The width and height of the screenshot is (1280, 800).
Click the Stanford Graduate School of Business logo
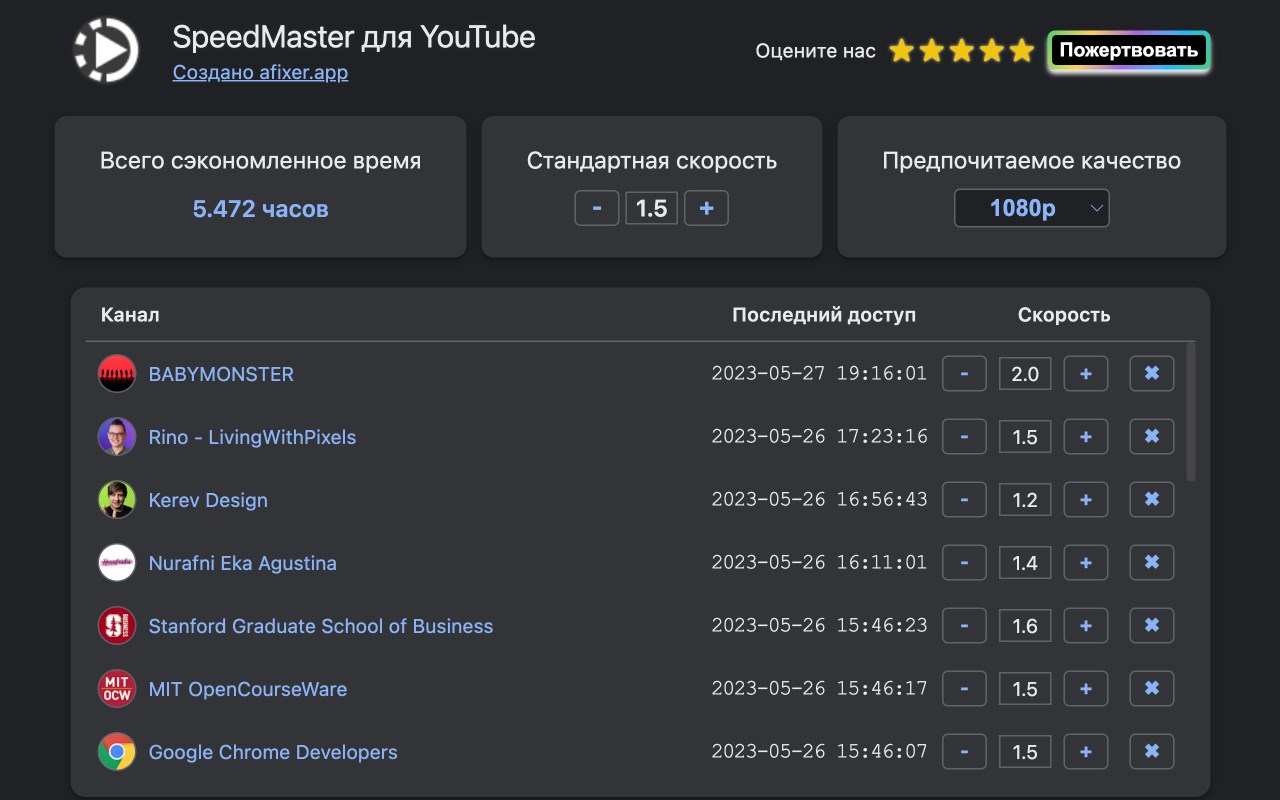(117, 626)
